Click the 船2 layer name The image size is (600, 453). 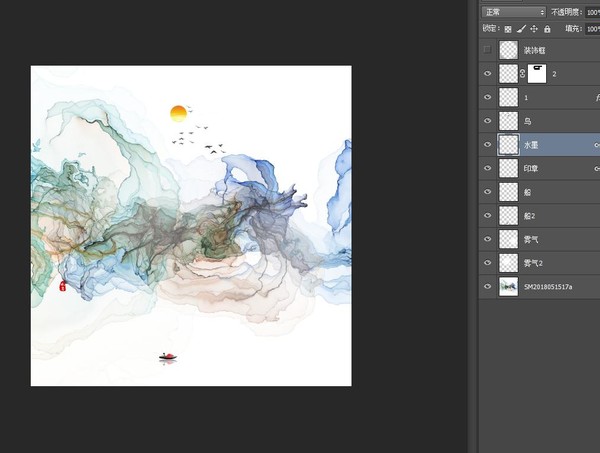coord(529,216)
